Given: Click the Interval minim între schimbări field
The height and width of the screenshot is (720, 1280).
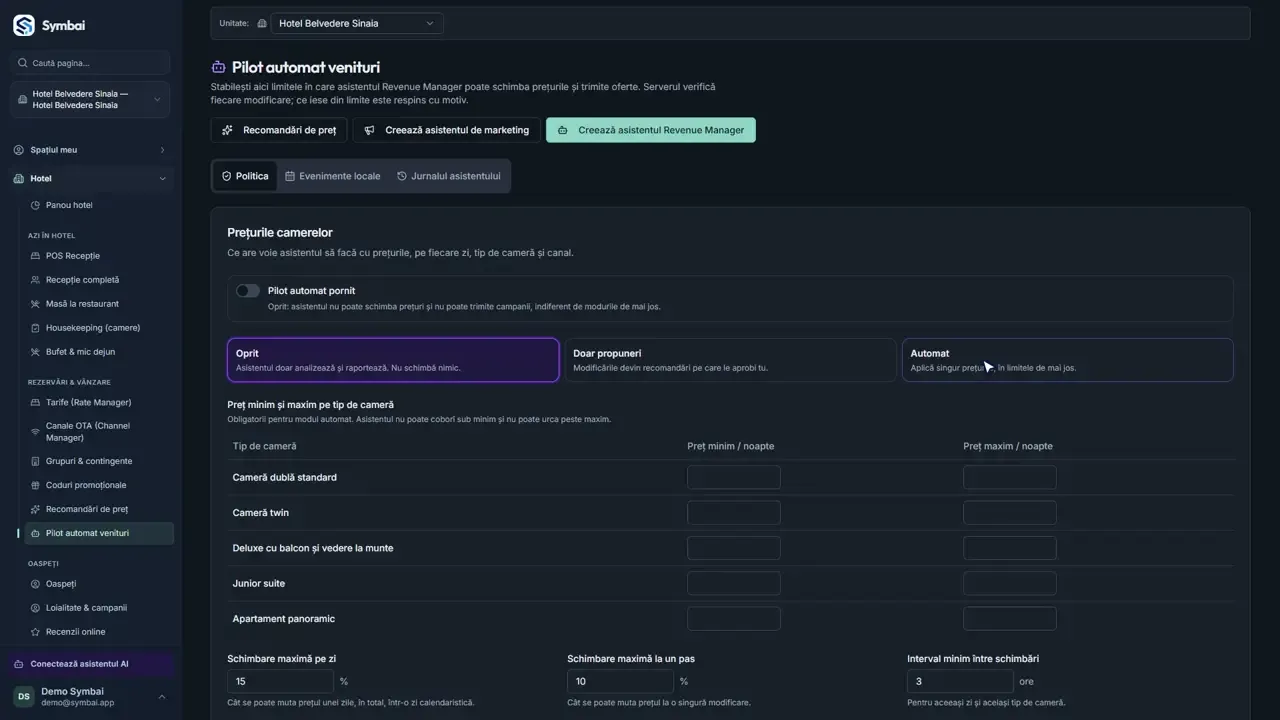Looking at the screenshot, I should click(x=960, y=681).
